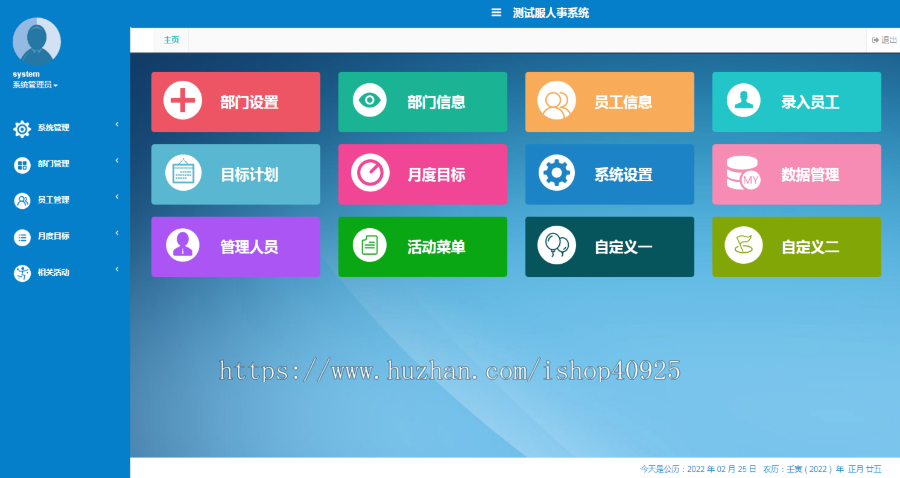Open the 系统管理员 user dropdown
Screen dimensions: 900x478
point(35,85)
